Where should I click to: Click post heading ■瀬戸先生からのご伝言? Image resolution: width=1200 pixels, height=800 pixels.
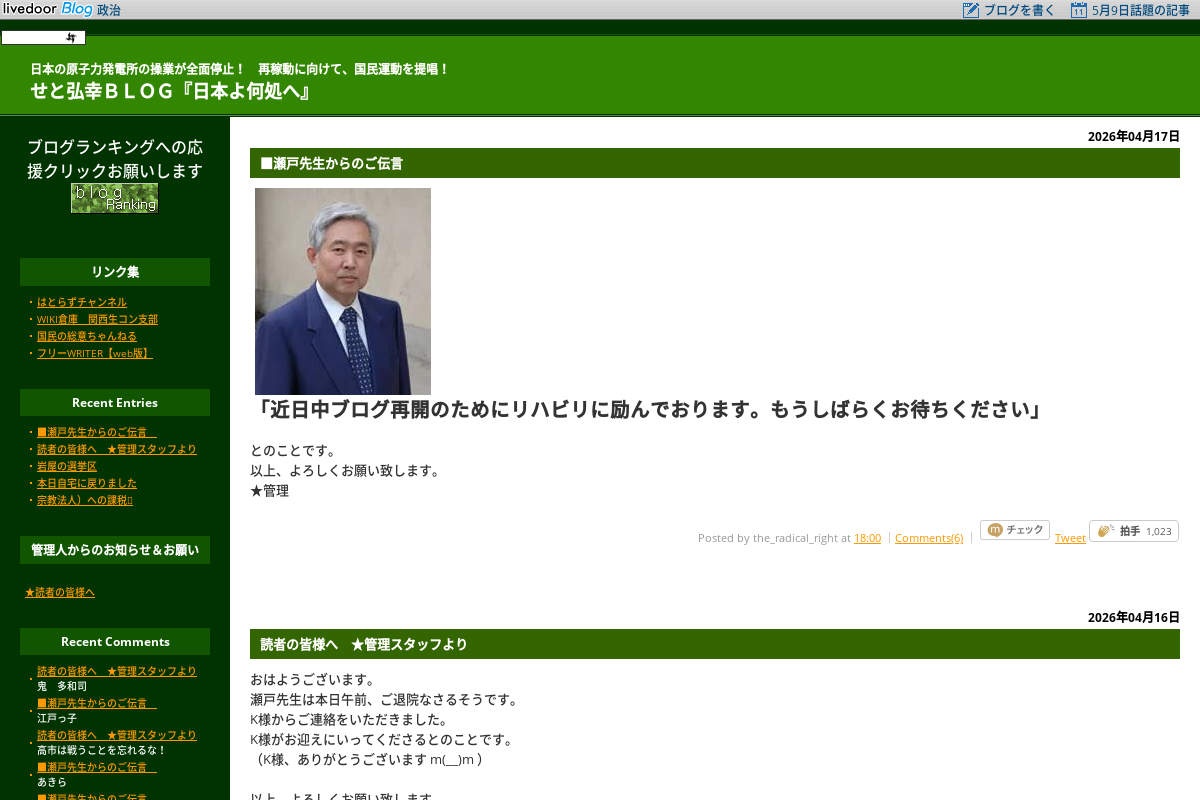(x=332, y=163)
